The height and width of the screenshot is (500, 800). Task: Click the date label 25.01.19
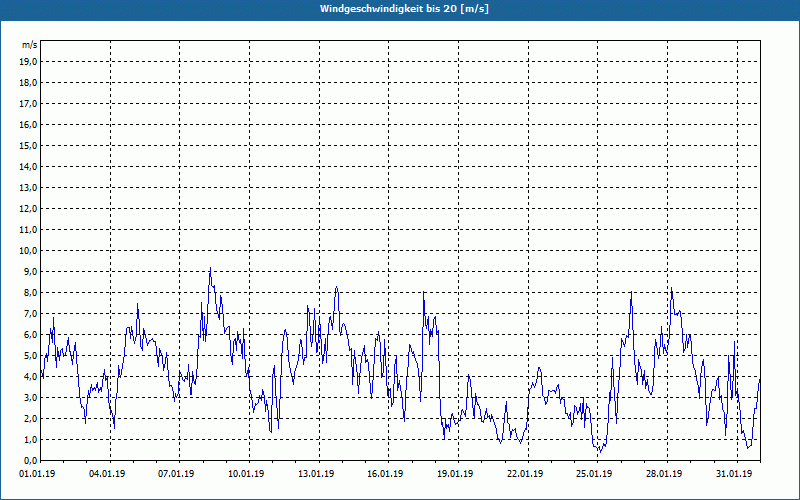594,474
